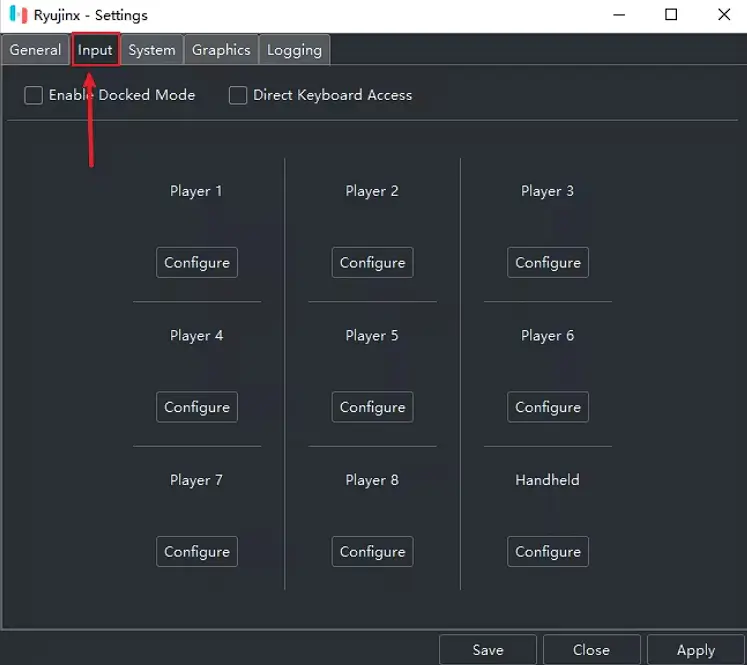The width and height of the screenshot is (747, 665).
Task: Click Configure under Player 3
Action: pyautogui.click(x=548, y=262)
